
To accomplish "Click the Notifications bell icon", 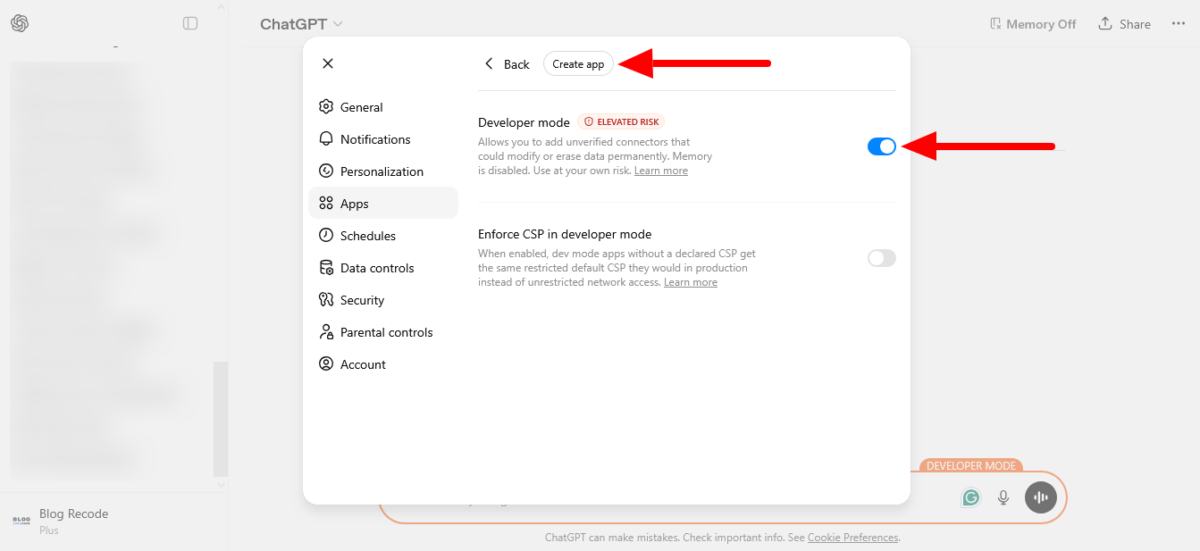I will pos(326,139).
